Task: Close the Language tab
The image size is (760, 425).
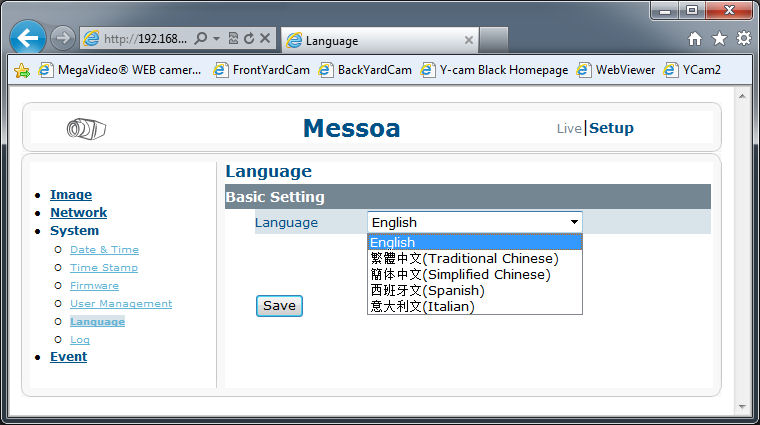Action: (469, 40)
